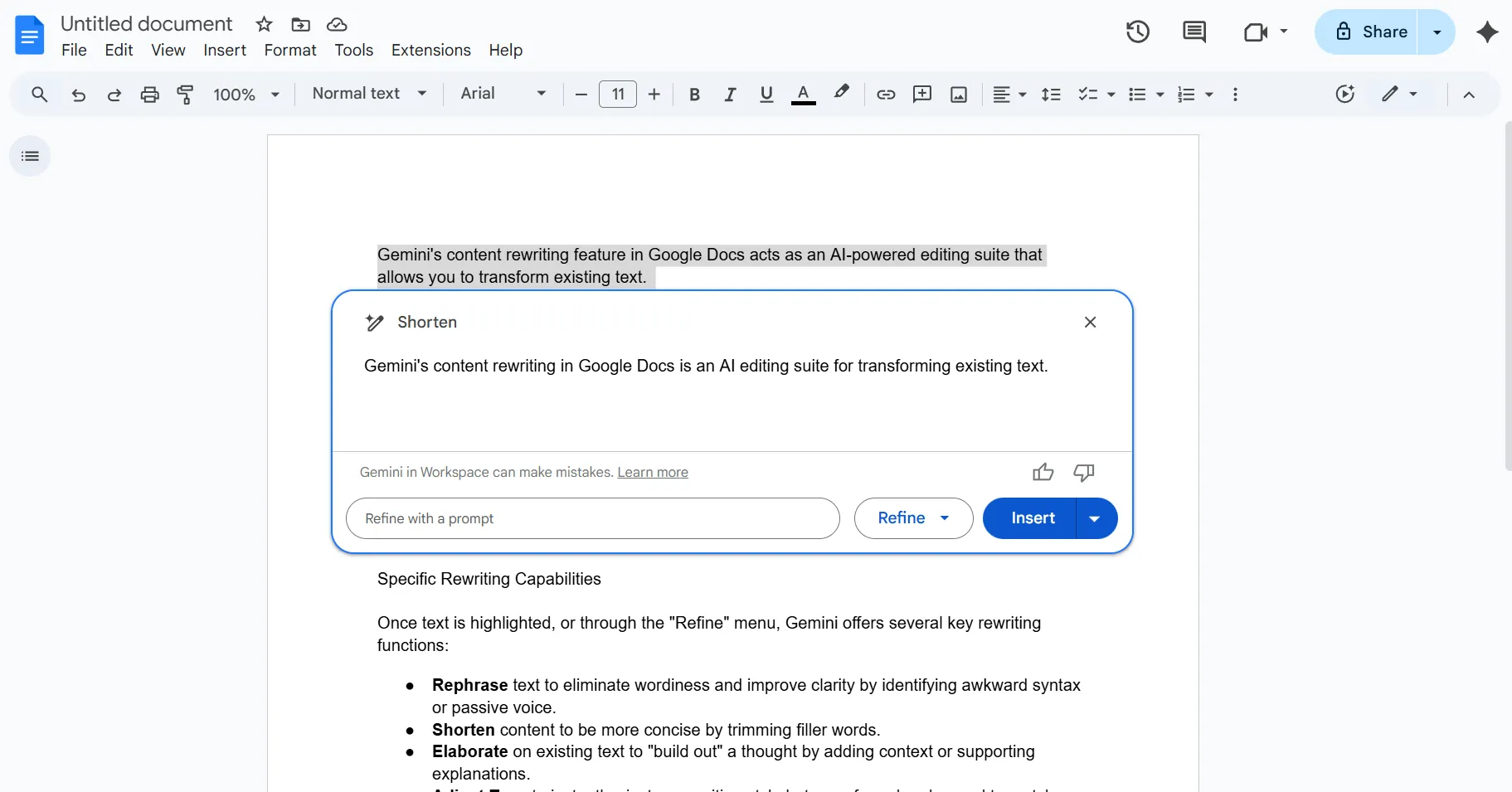The width and height of the screenshot is (1512, 792).
Task: Open the editing mode dropdown
Action: click(x=1399, y=95)
